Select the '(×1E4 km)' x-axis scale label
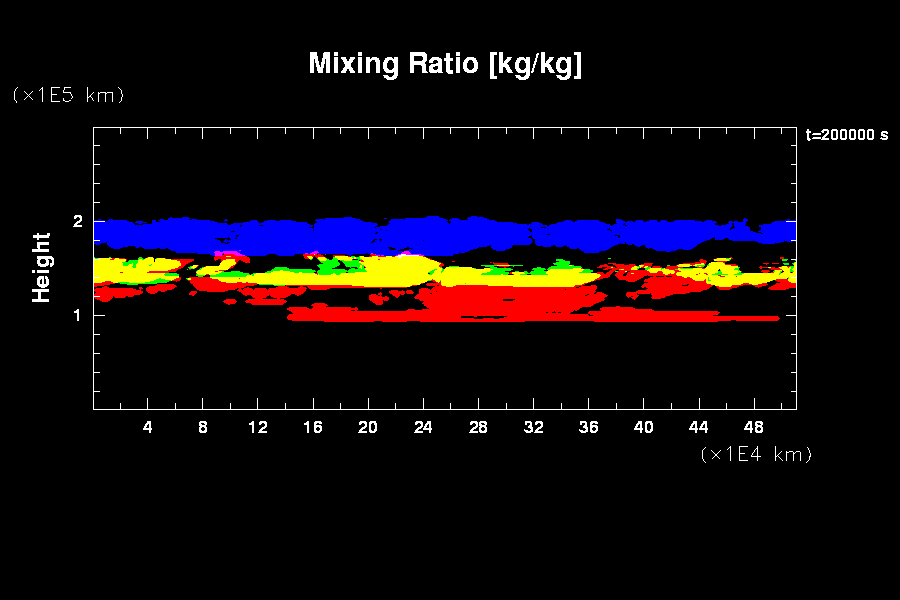 coord(757,454)
